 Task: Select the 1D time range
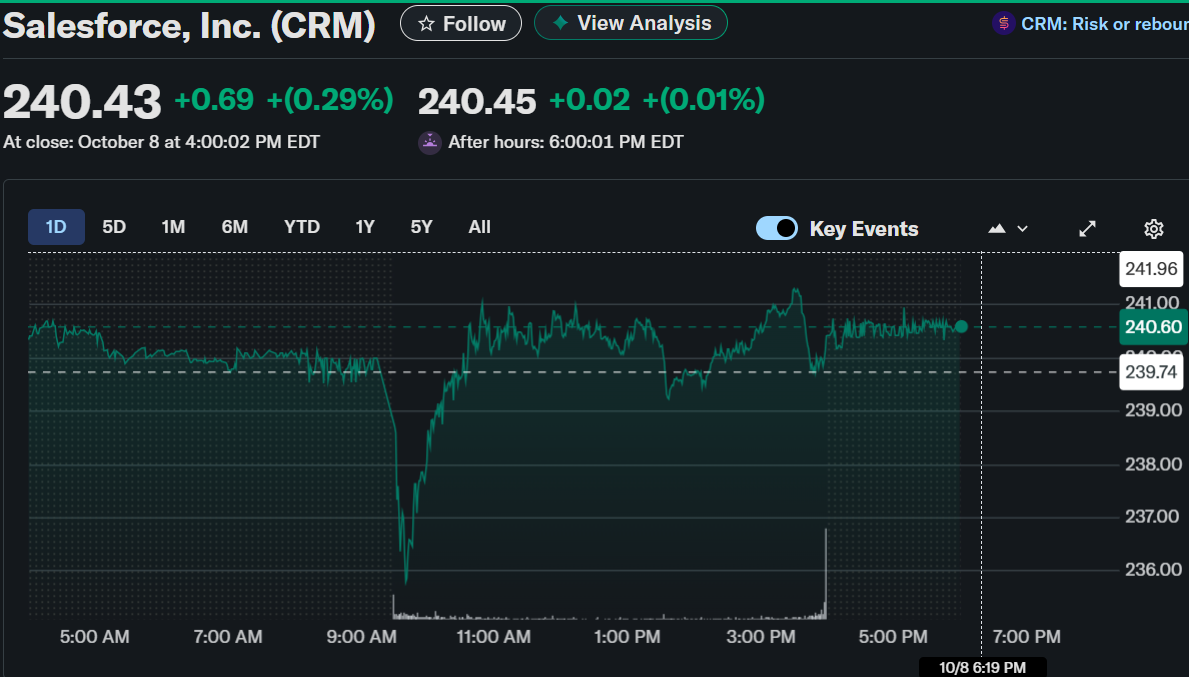pos(56,227)
